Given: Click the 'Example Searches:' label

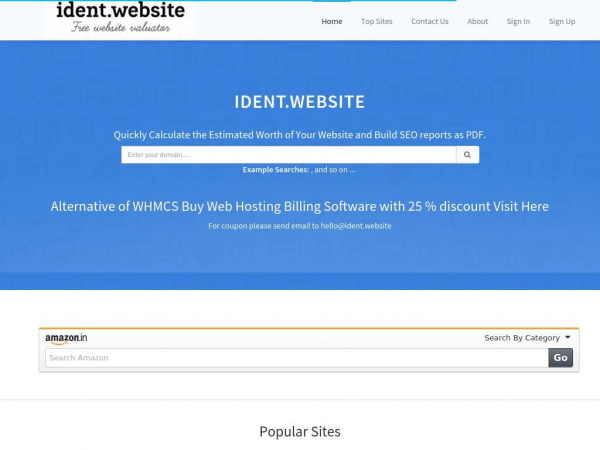Looking at the screenshot, I should click(x=276, y=170).
